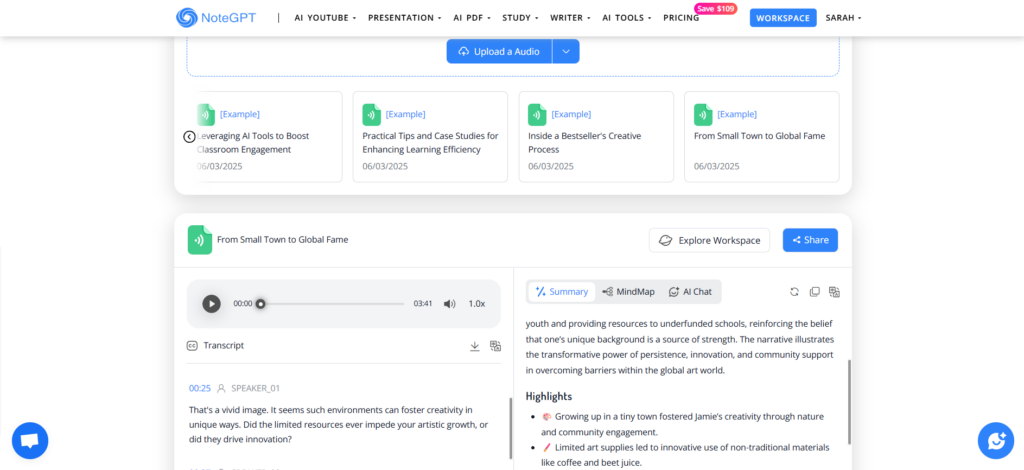Viewport: 1024px width, 470px height.
Task: Switch to the MindMap tab
Action: [x=629, y=292]
